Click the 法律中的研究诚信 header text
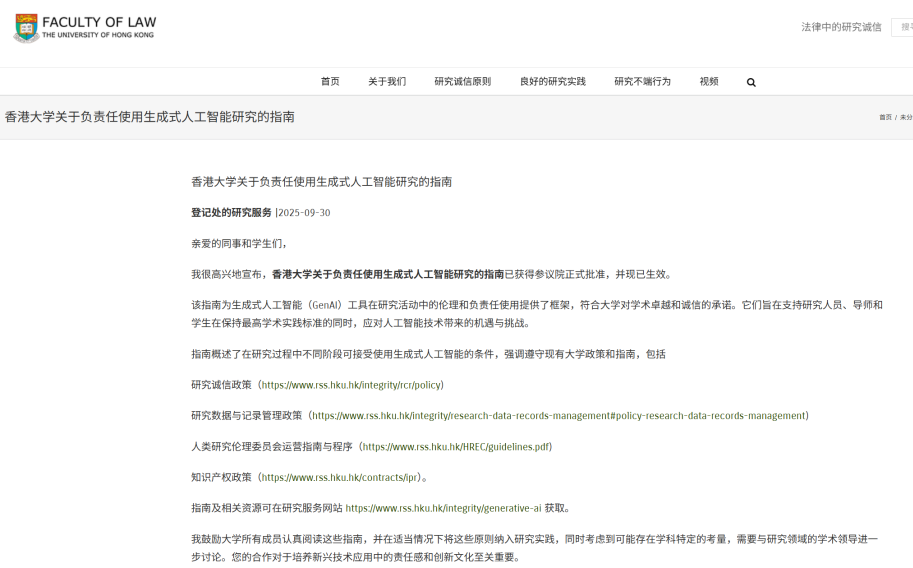913x568 pixels. (x=841, y=27)
